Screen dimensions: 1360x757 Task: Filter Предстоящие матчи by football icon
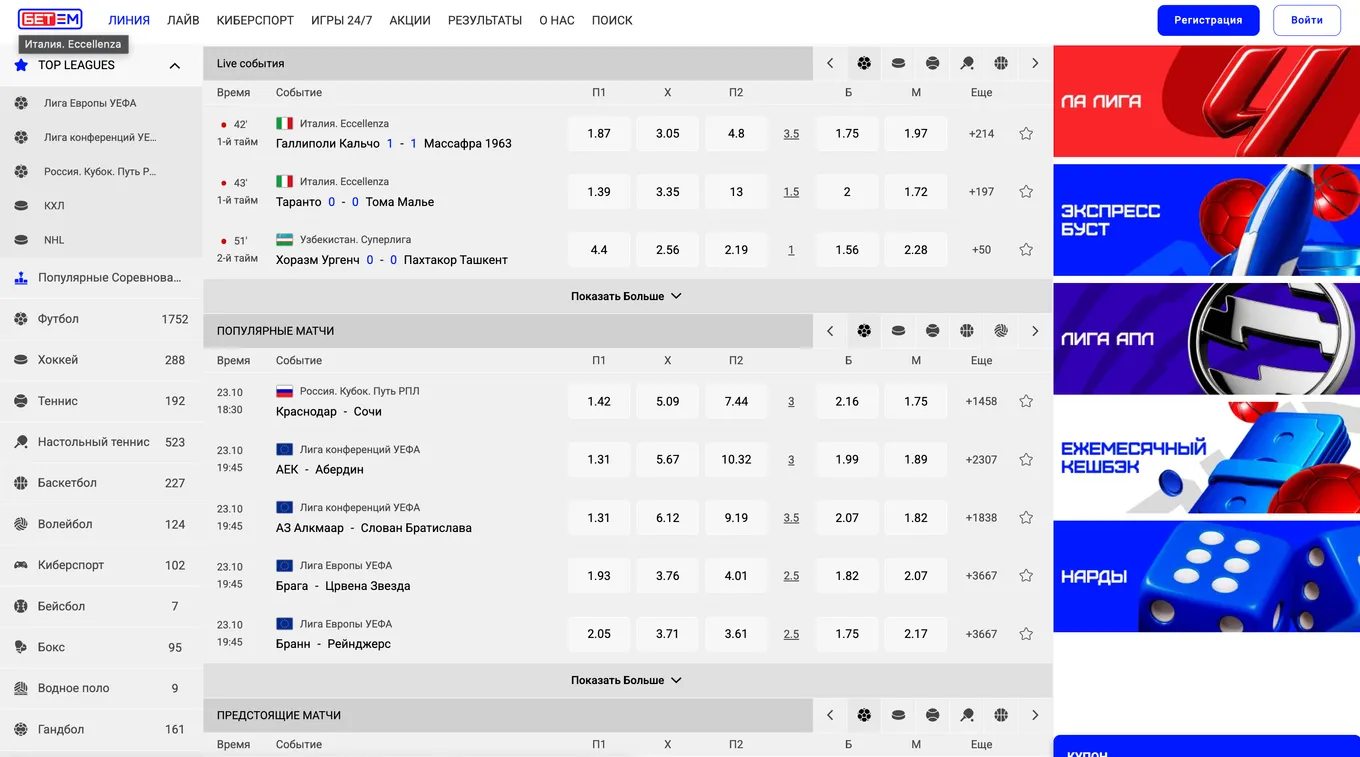[x=864, y=715]
